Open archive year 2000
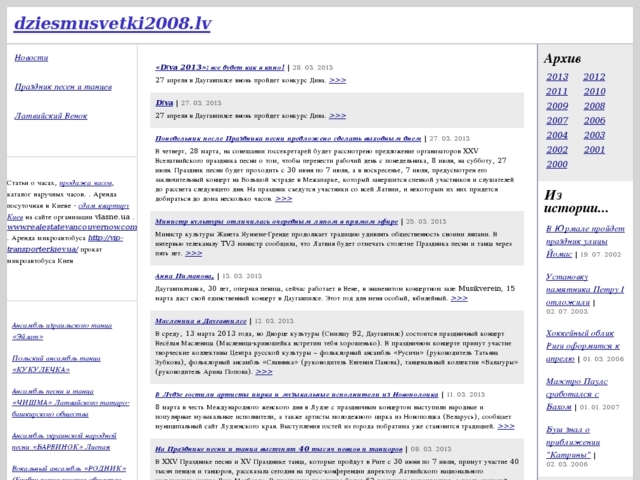The image size is (640, 480). point(557,164)
